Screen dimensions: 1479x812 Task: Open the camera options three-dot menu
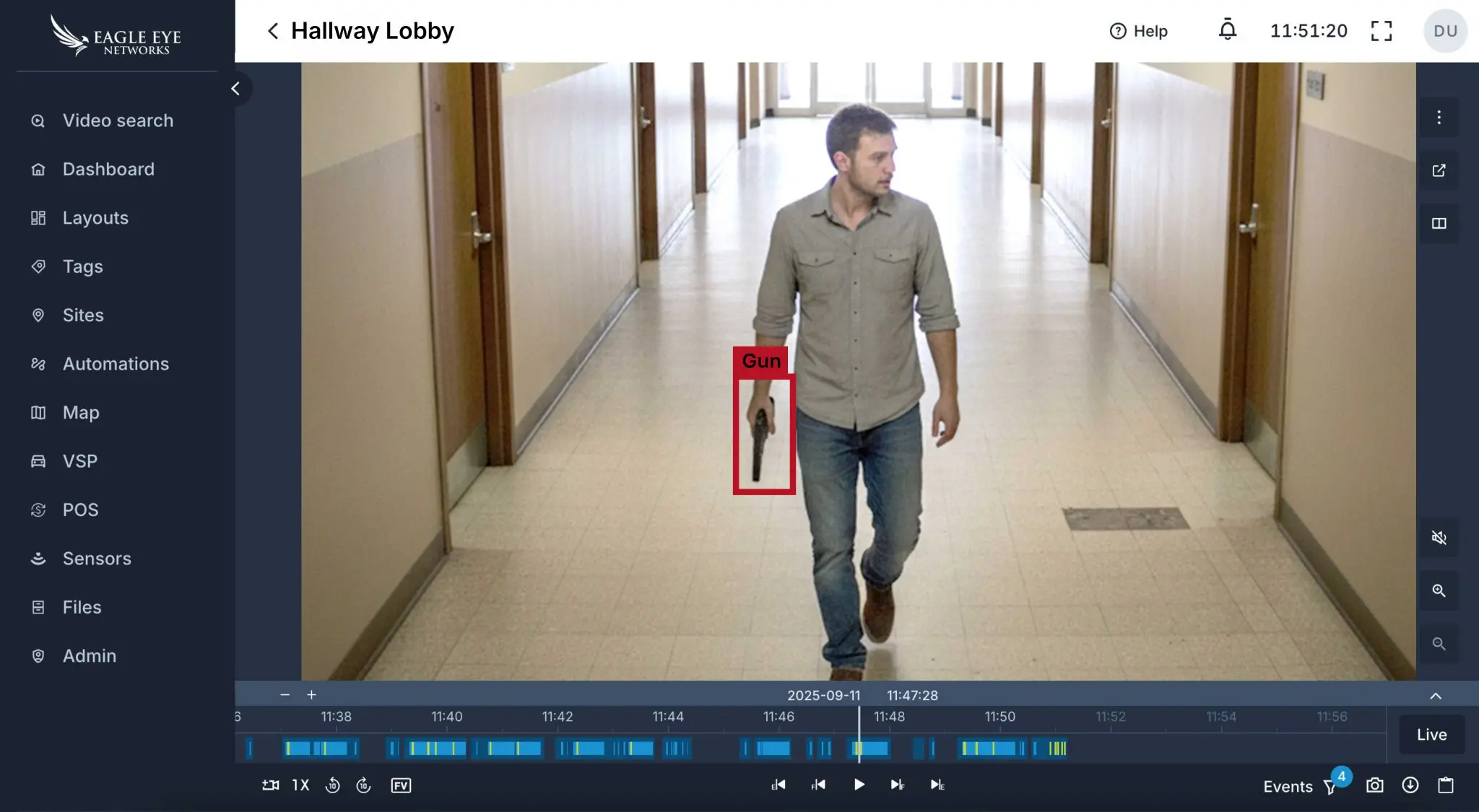[1439, 117]
